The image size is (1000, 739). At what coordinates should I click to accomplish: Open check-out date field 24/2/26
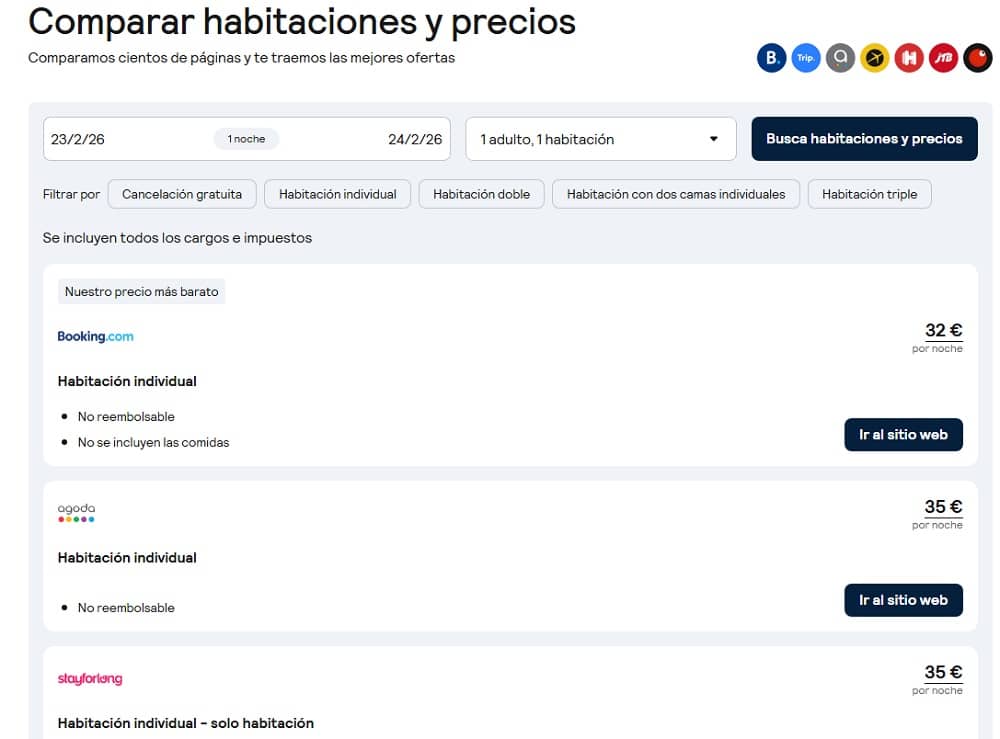coord(415,139)
